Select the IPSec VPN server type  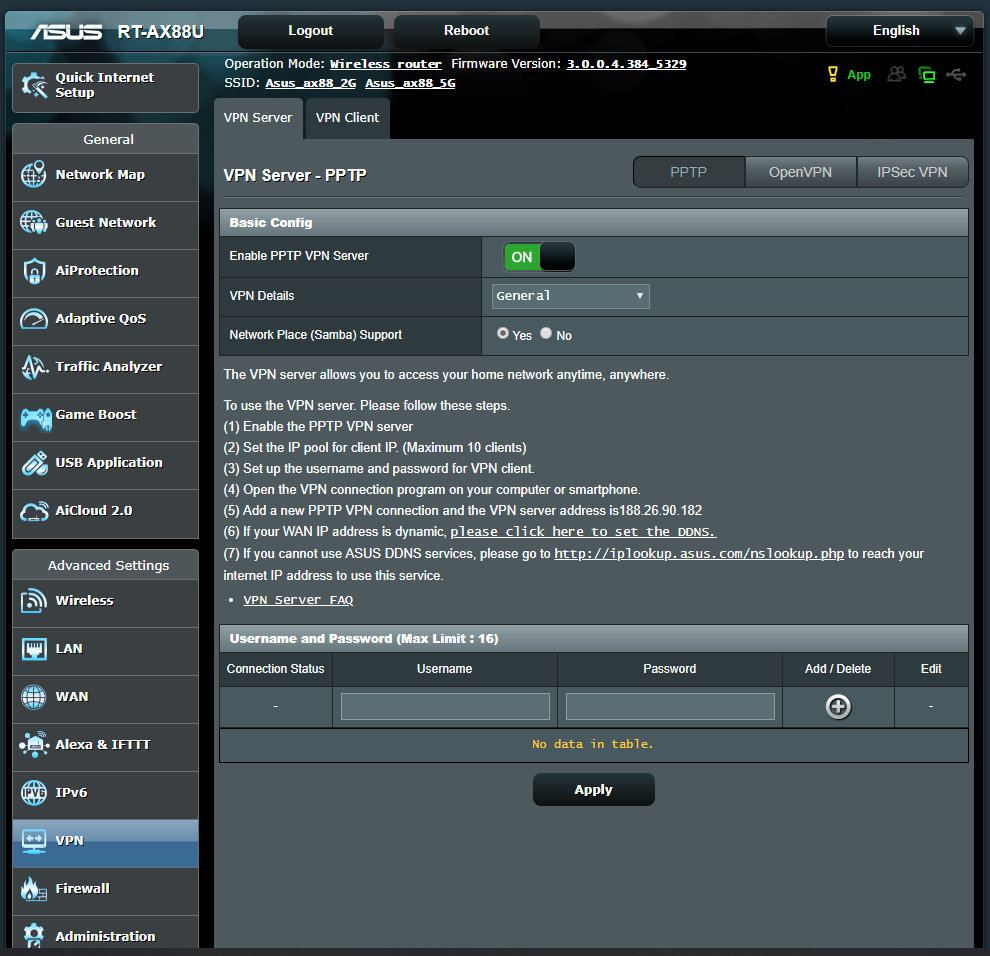[912, 172]
